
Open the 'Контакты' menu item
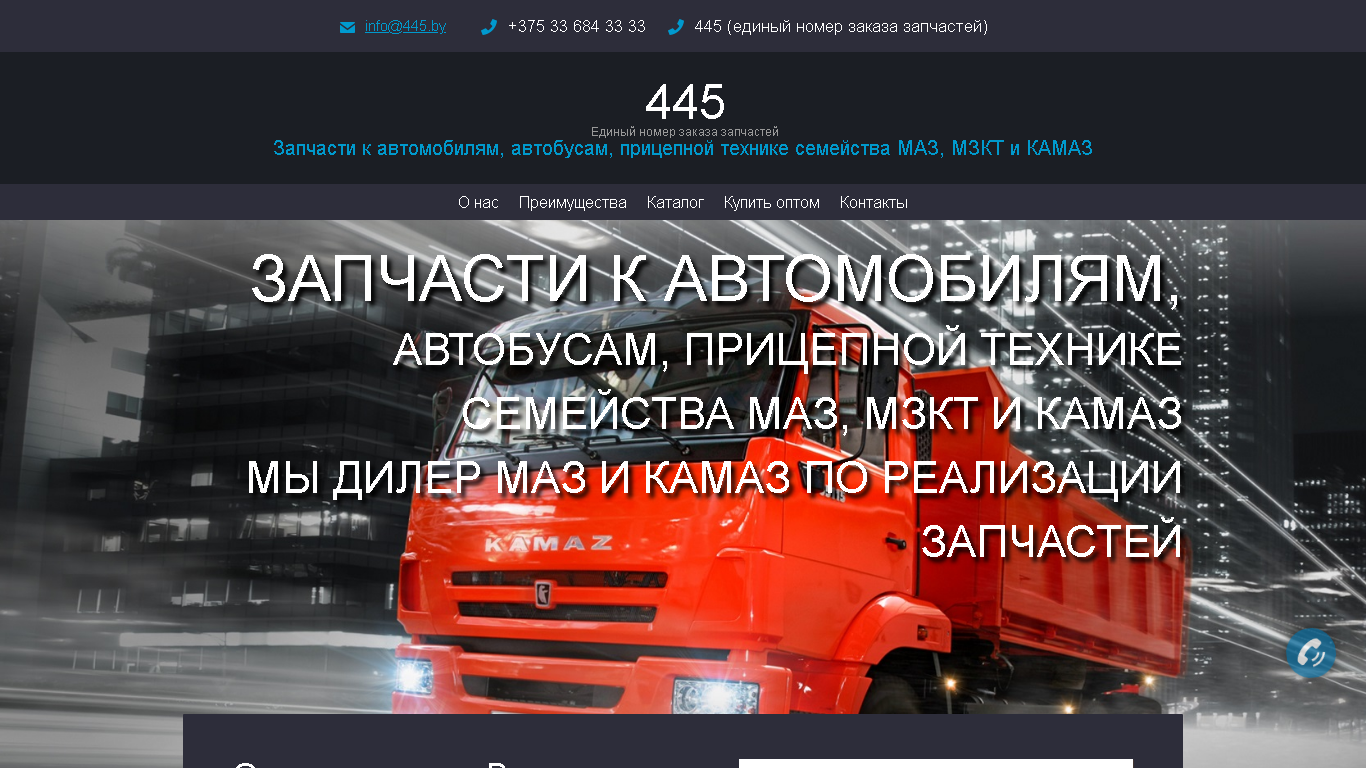[x=874, y=202]
